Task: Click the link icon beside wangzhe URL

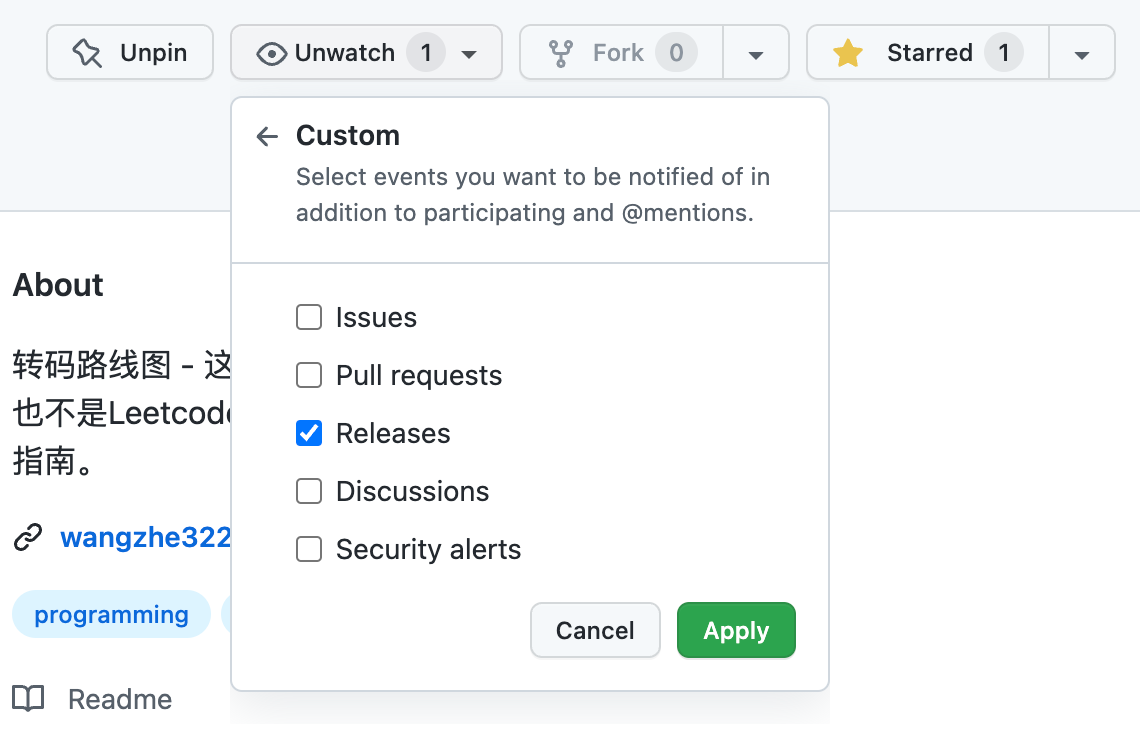Action: [28, 538]
